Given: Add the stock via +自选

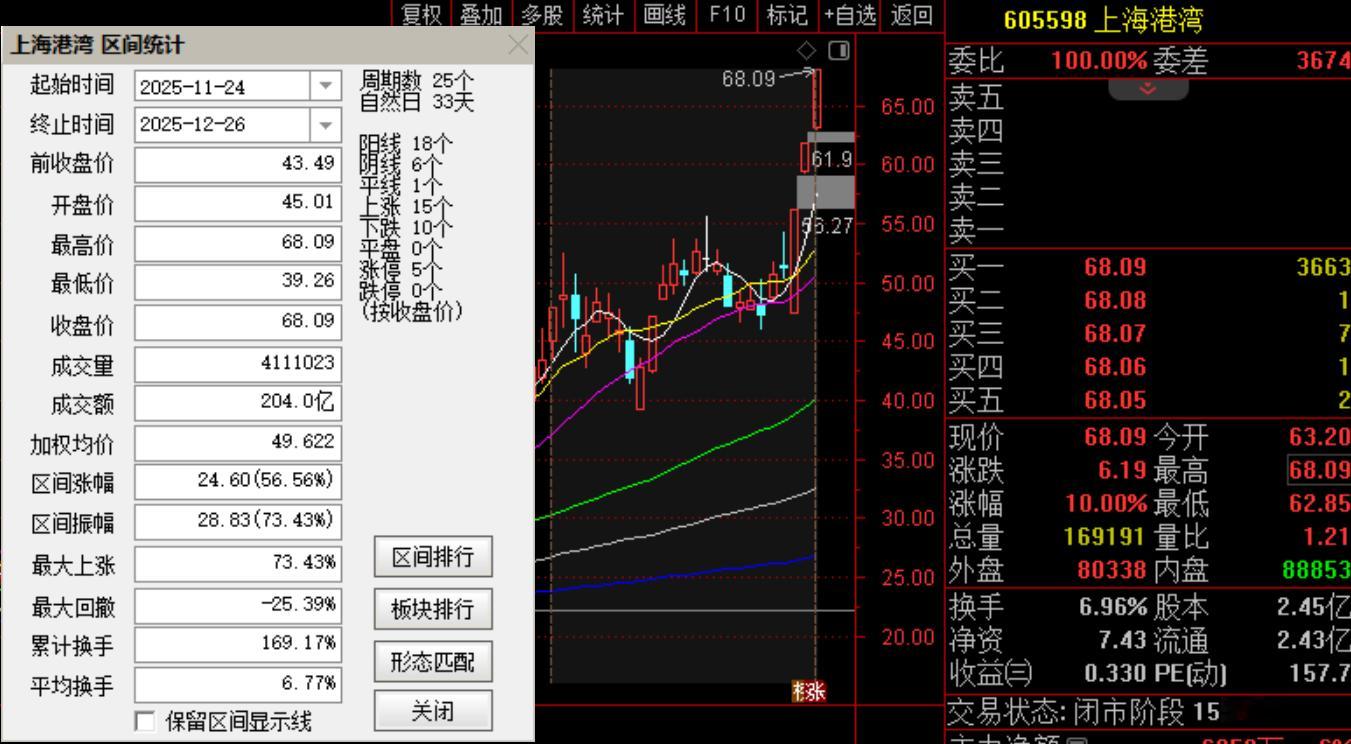Looking at the screenshot, I should click(x=849, y=15).
